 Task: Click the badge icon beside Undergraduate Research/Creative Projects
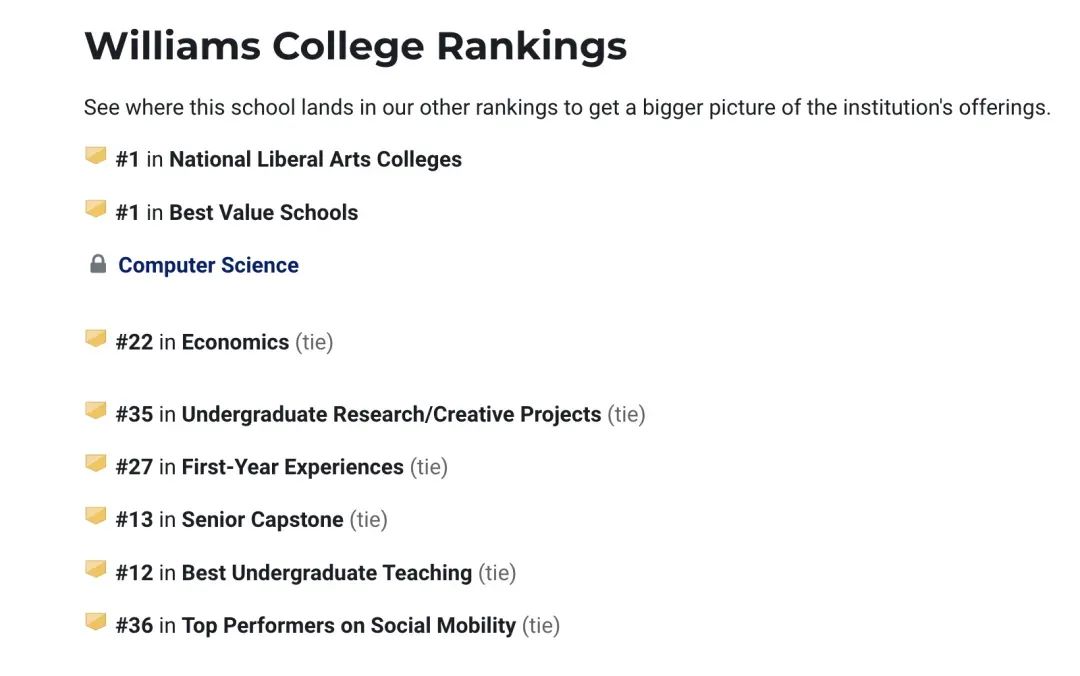96,411
